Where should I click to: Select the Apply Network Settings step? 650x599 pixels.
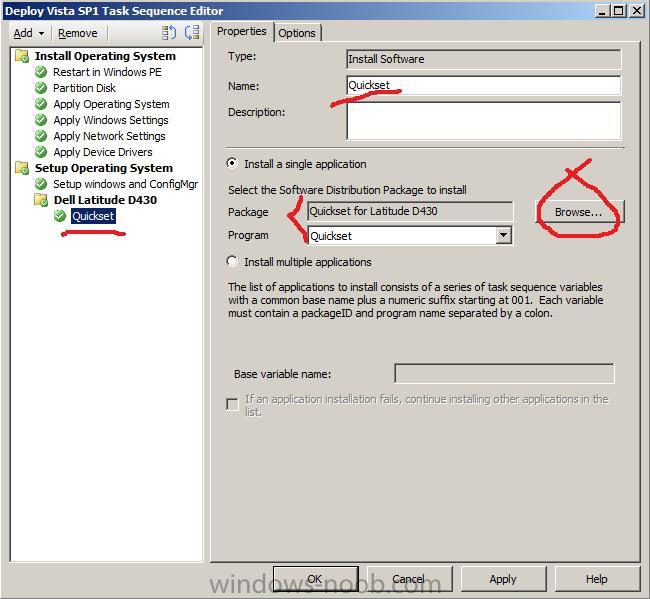(109, 136)
